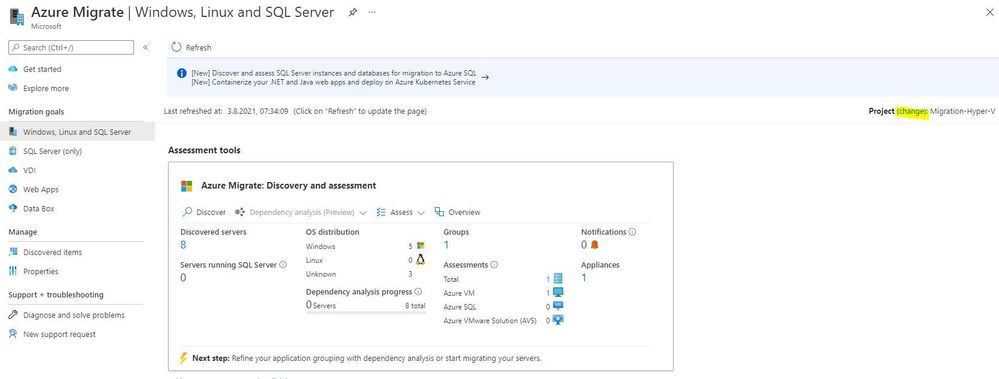This screenshot has width=999, height=379.
Task: Open the 8 discovered servers link
Action: click(183, 245)
